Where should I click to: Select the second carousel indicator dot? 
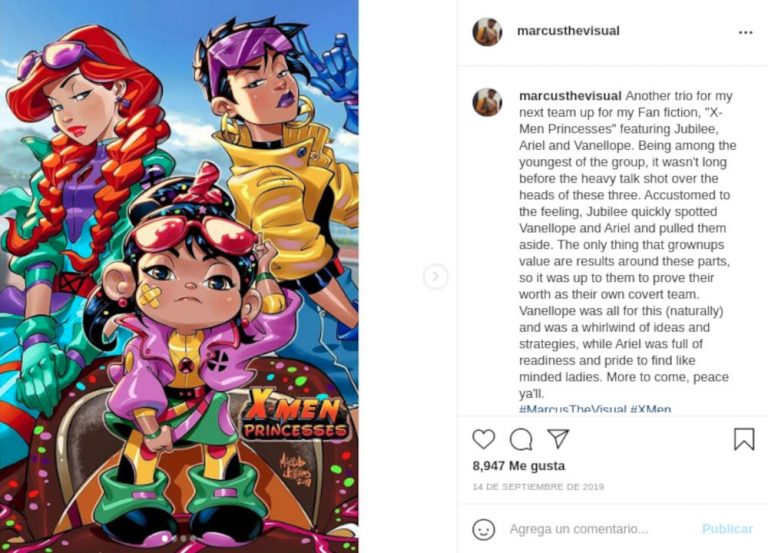(174, 539)
